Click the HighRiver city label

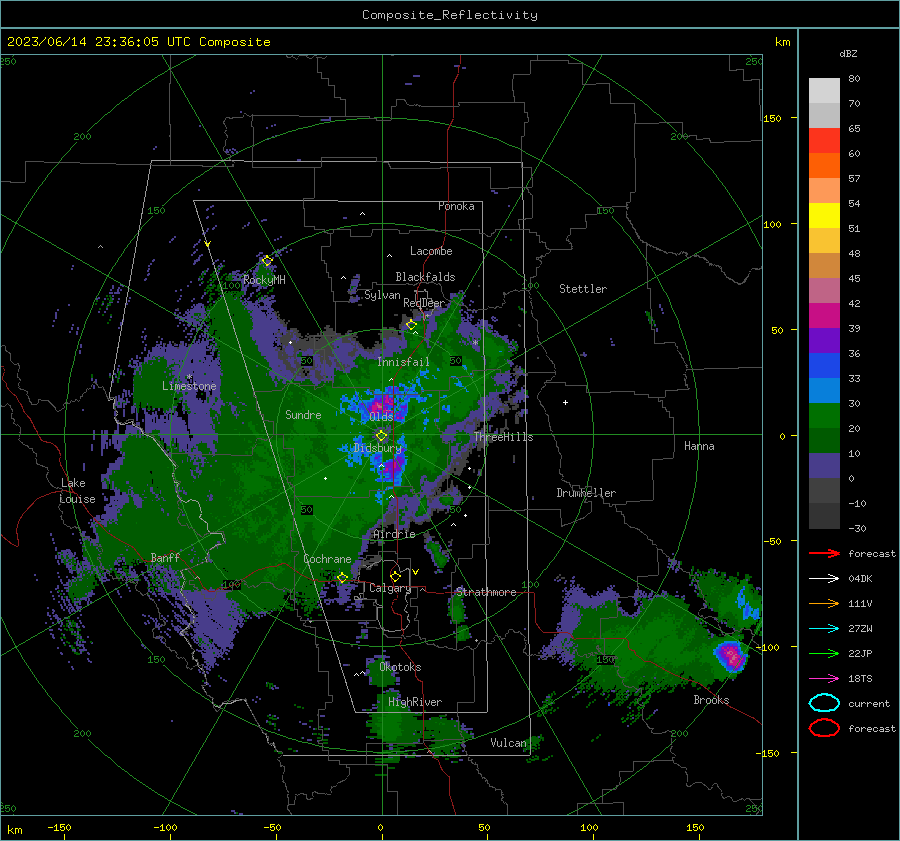(x=415, y=702)
